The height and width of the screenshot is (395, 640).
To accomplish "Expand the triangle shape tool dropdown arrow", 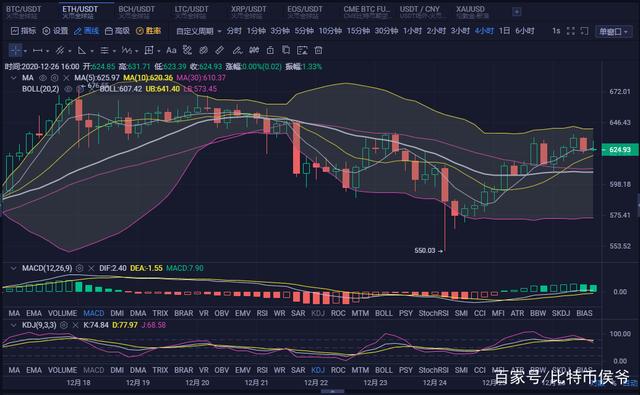I will pos(92,51).
